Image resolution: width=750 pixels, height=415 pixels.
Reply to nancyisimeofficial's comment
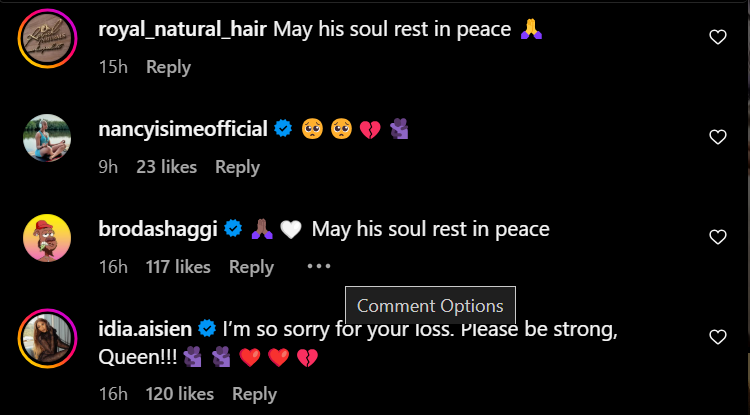click(237, 167)
